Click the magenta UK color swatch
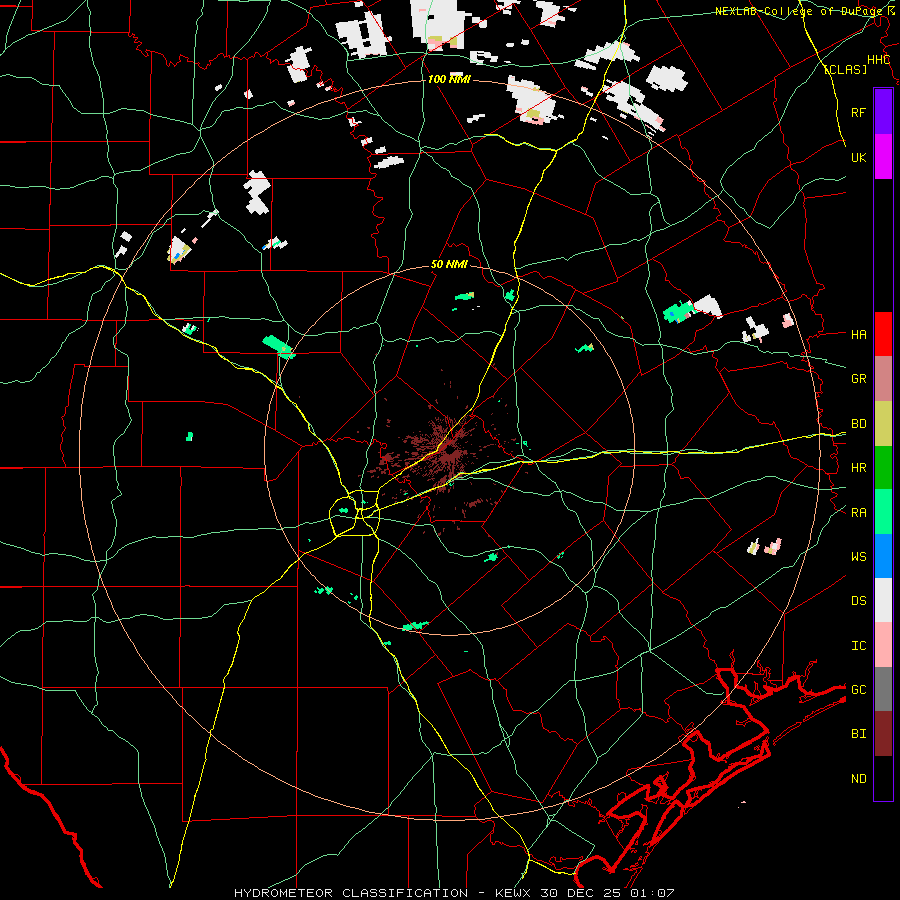The height and width of the screenshot is (900, 900). (883, 157)
